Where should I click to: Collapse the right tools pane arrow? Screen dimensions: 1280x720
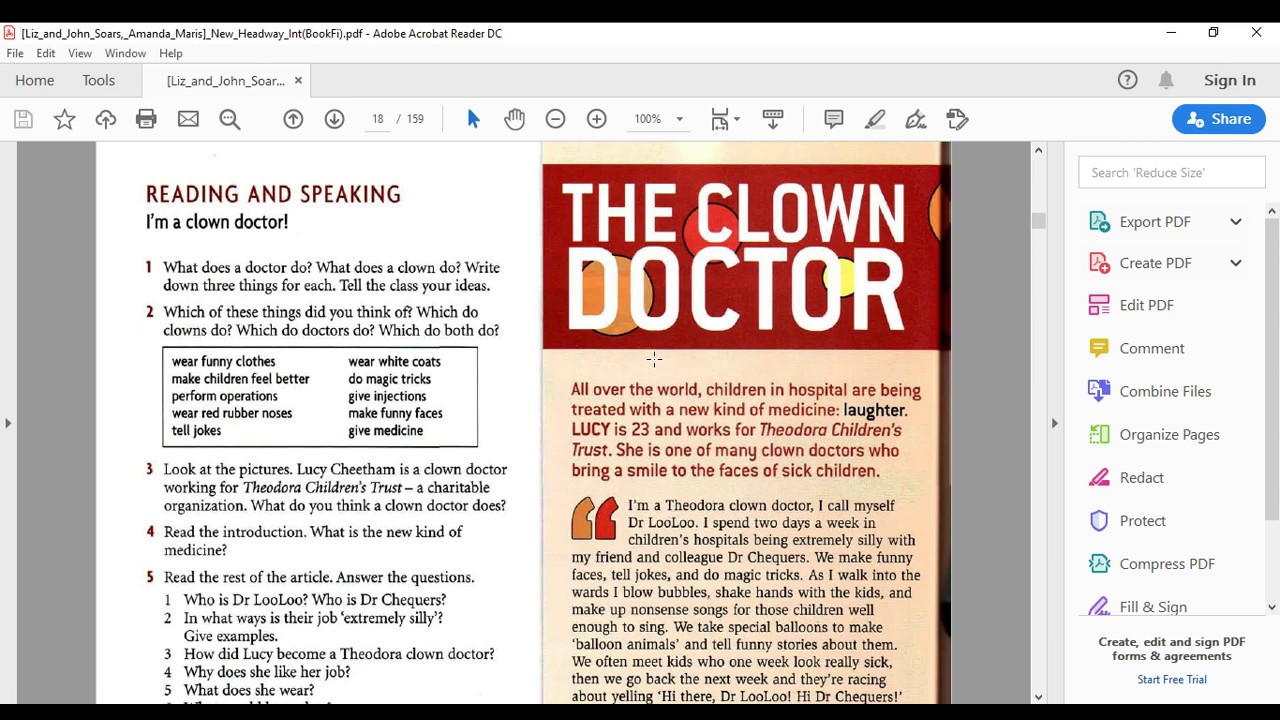[x=1054, y=423]
